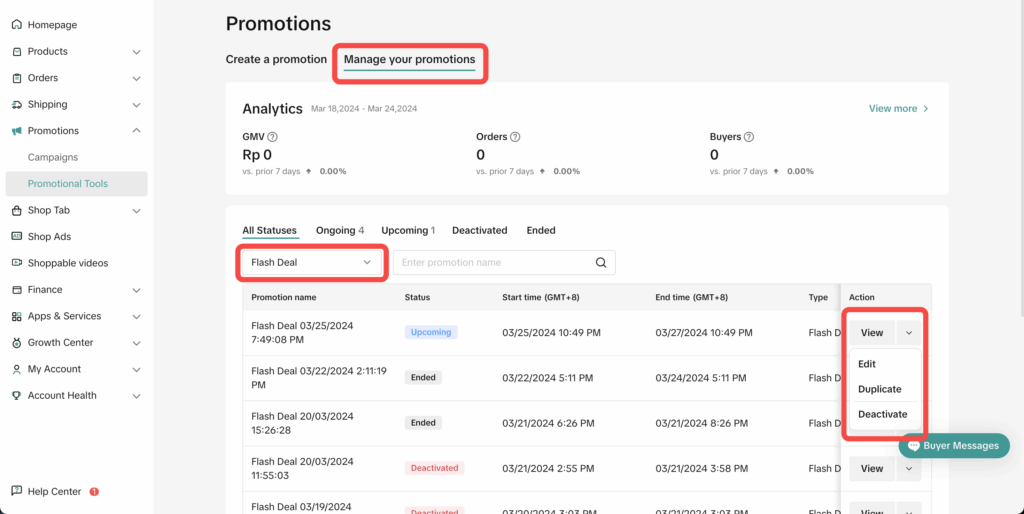This screenshot has width=1024, height=514.
Task: Click the Shop Ads icon in sidebar
Action: [17, 237]
